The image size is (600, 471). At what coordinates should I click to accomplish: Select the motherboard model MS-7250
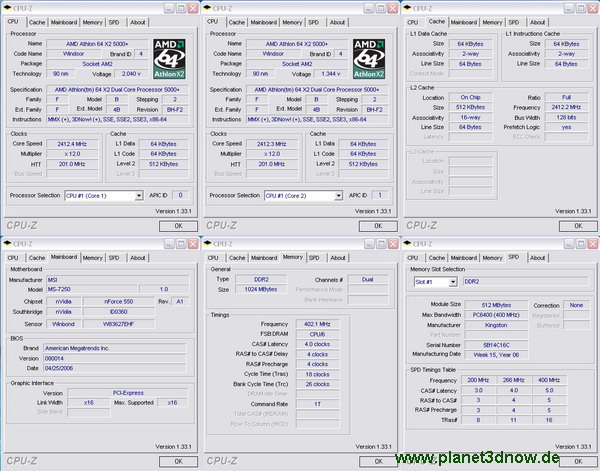click(x=92, y=290)
